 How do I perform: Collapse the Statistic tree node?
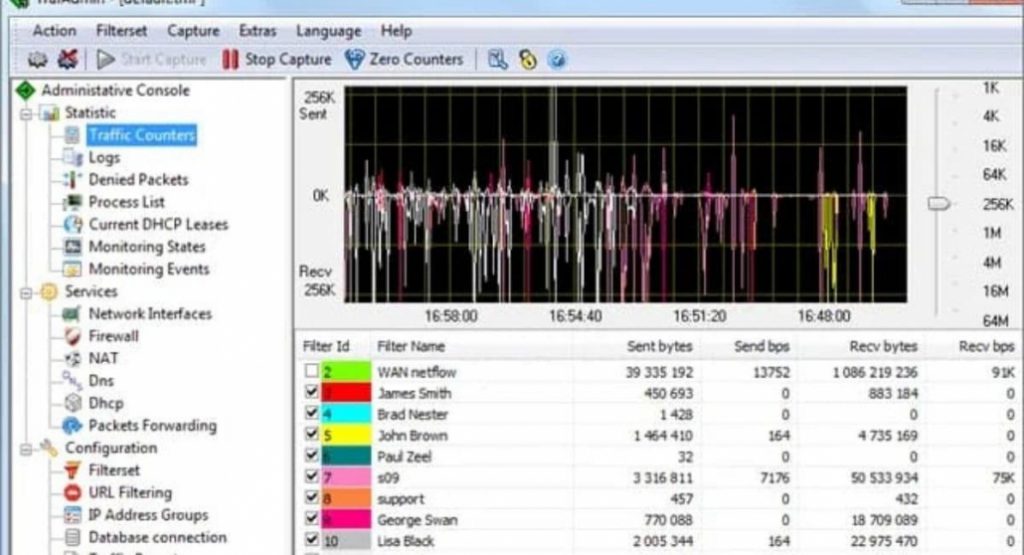click(x=27, y=113)
